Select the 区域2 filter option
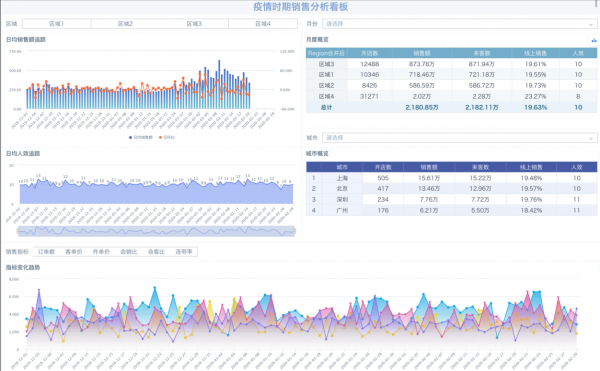The width and height of the screenshot is (600, 371). point(126,24)
